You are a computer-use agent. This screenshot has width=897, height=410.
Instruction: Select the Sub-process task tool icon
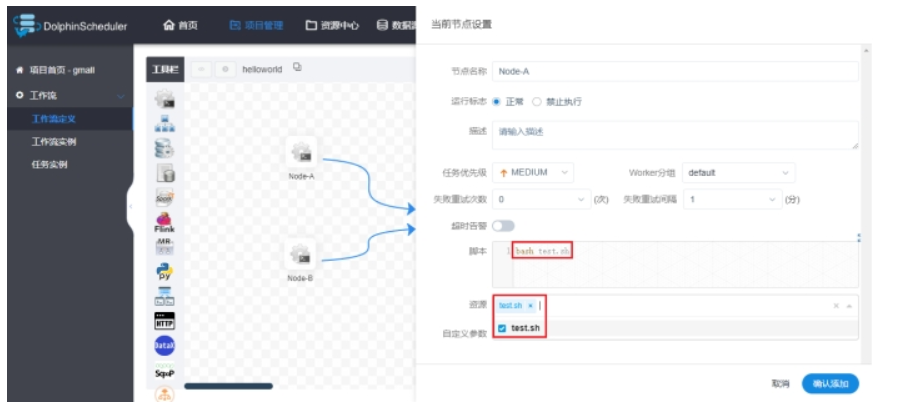click(x=165, y=124)
